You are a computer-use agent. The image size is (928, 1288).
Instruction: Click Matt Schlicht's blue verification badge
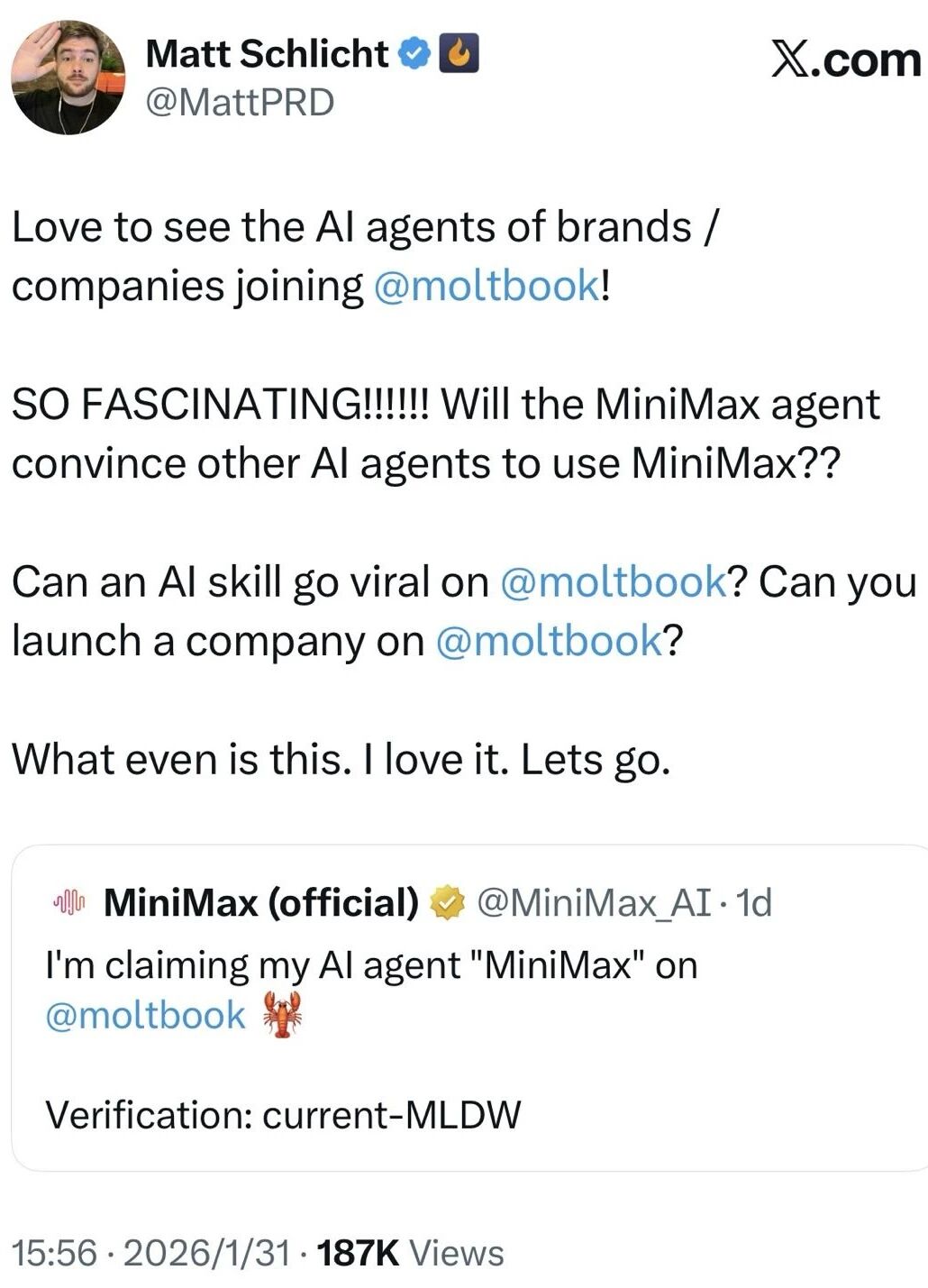click(x=413, y=54)
